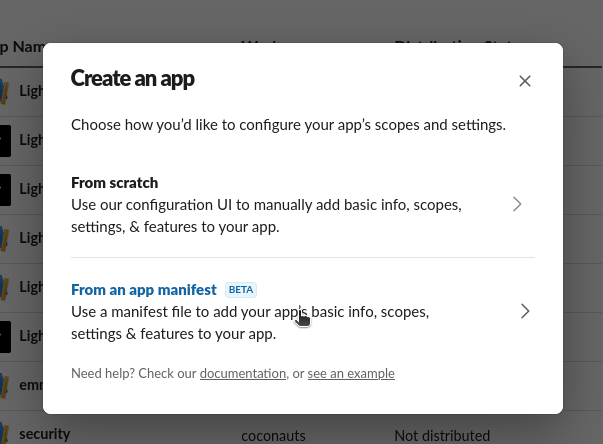Image resolution: width=603 pixels, height=444 pixels.
Task: Click the Not distributed status text
Action: (442, 436)
